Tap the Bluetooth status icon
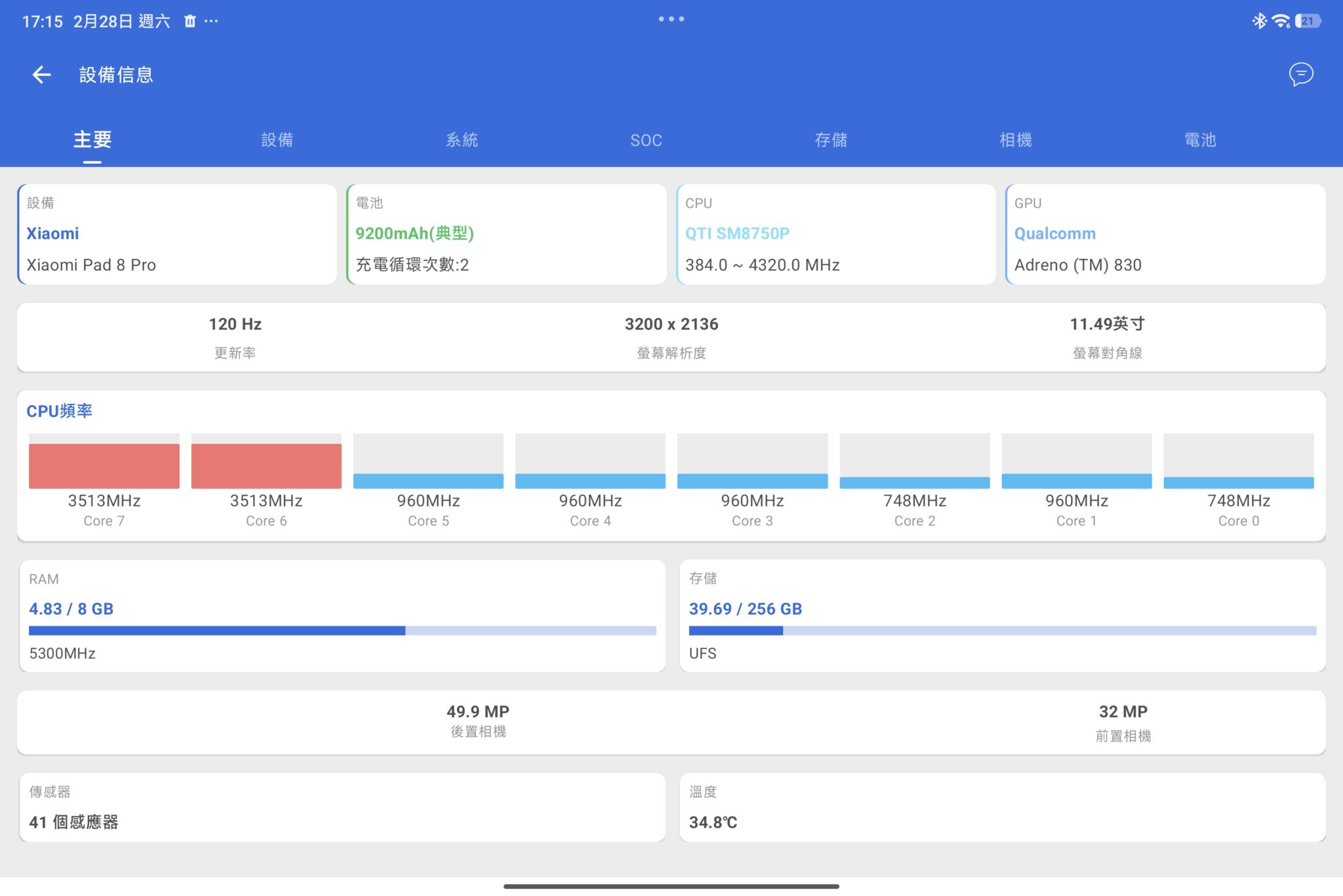Viewport: 1343px width, 896px height. pyautogui.click(x=1259, y=21)
